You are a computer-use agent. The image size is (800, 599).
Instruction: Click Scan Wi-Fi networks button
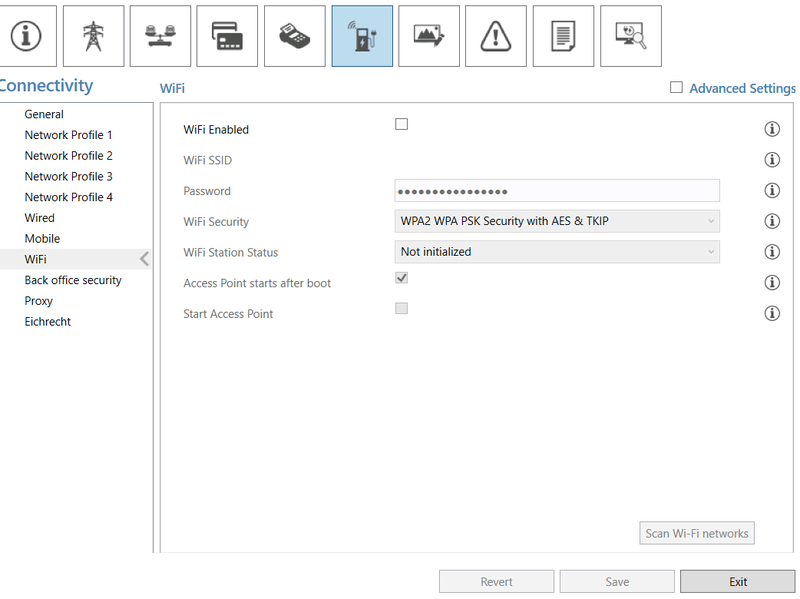click(697, 533)
